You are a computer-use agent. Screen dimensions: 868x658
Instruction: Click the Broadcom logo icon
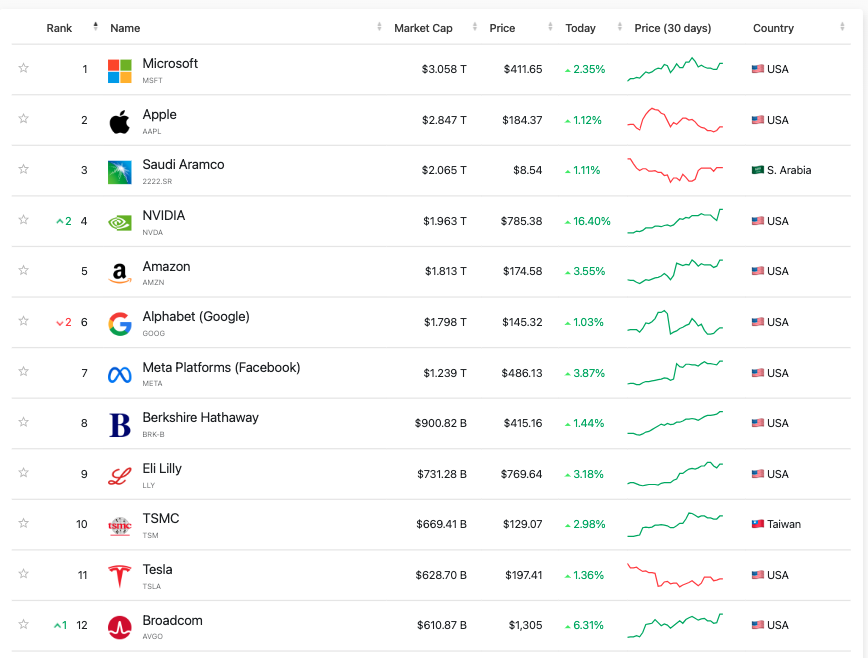[x=120, y=627]
